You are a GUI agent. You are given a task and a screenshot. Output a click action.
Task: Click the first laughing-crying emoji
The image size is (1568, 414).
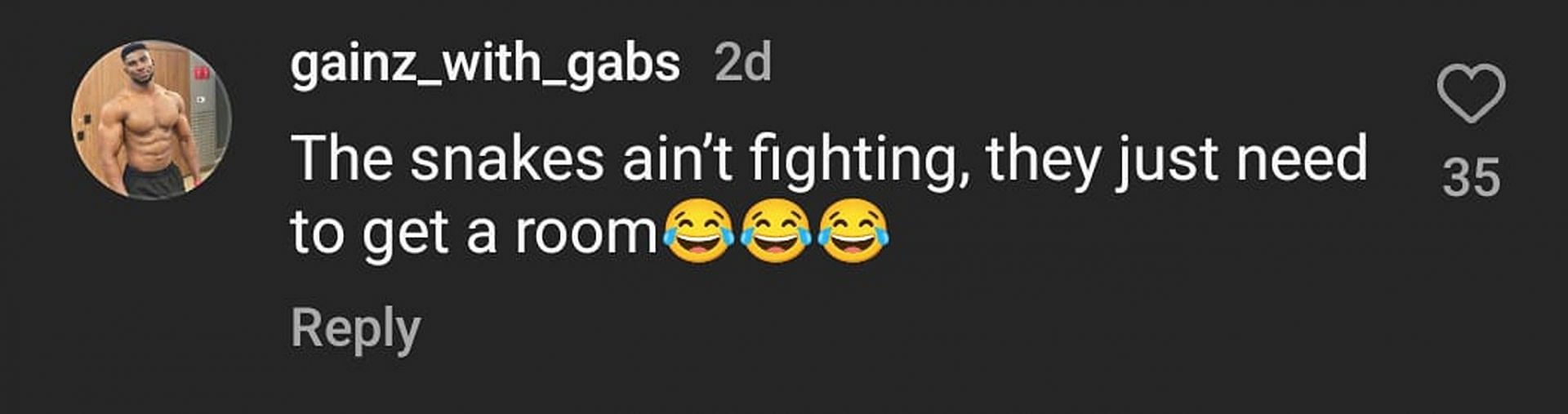tap(698, 231)
